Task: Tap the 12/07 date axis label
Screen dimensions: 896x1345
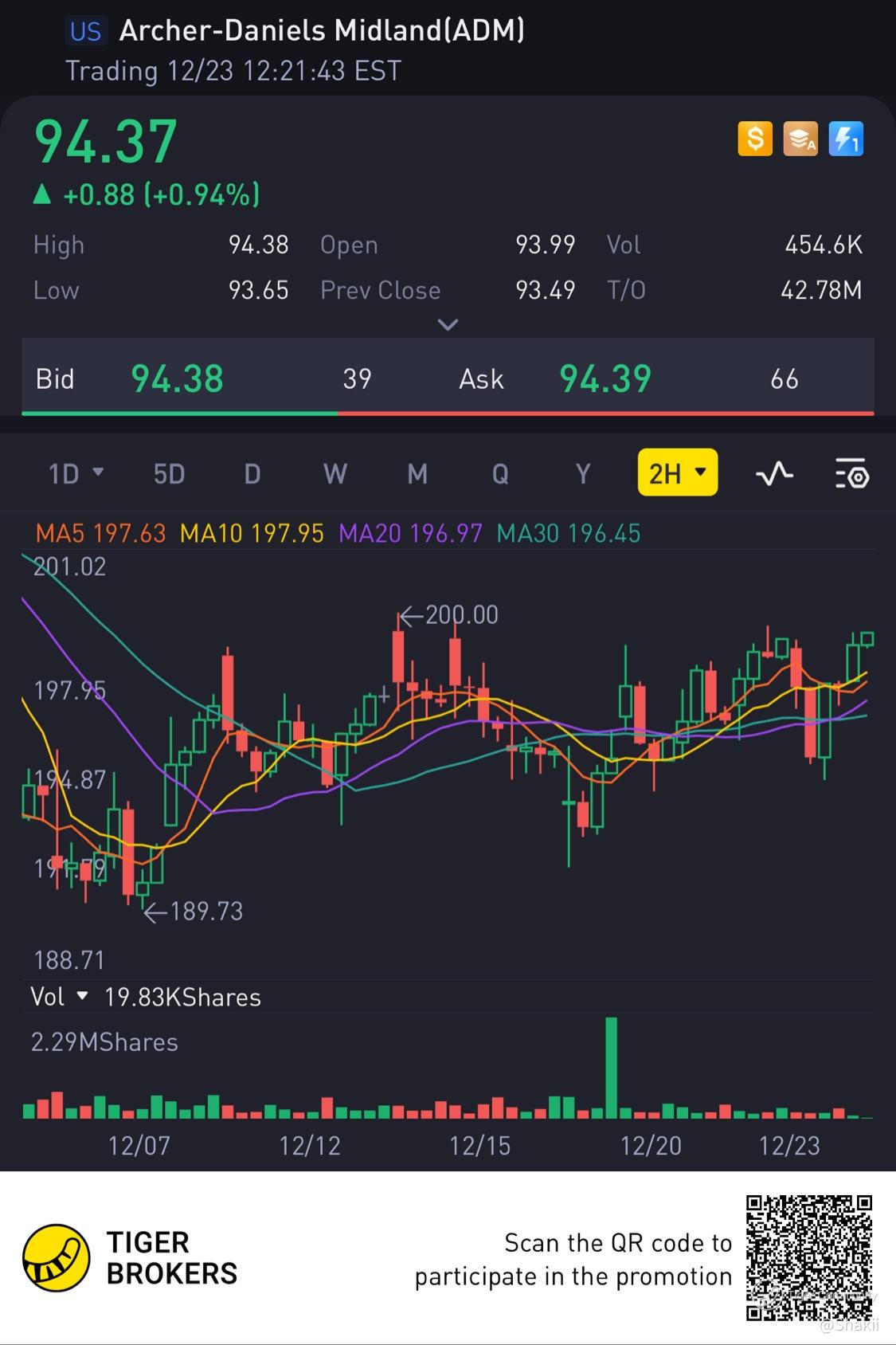Action: pos(139,1146)
